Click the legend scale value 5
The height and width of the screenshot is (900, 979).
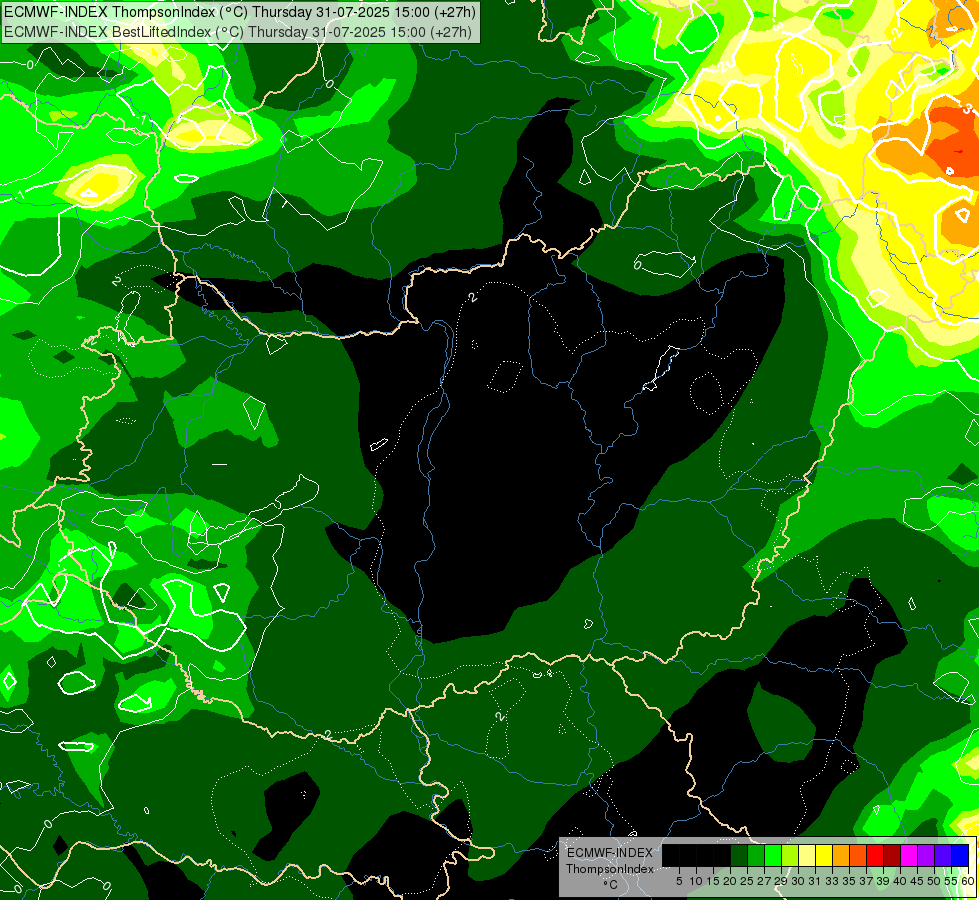pos(679,881)
